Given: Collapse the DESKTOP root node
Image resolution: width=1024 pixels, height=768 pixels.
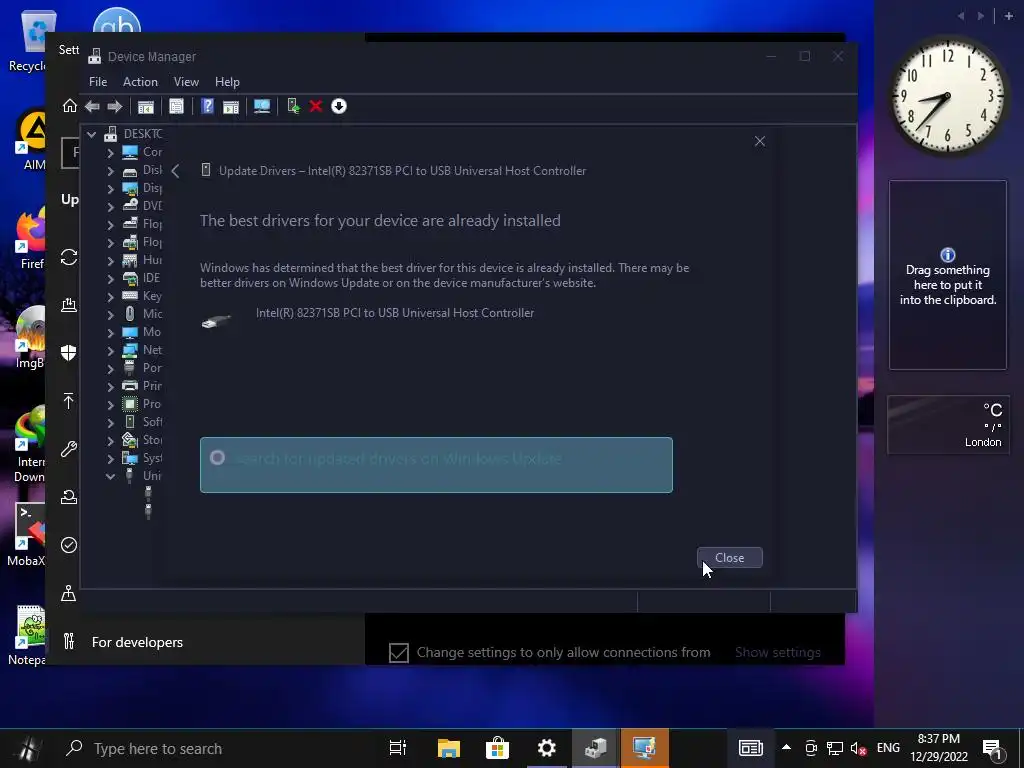Looking at the screenshot, I should [91, 135].
